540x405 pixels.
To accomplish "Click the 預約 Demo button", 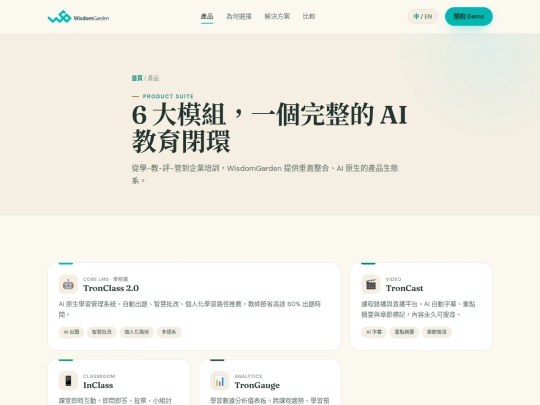I will [x=468, y=17].
